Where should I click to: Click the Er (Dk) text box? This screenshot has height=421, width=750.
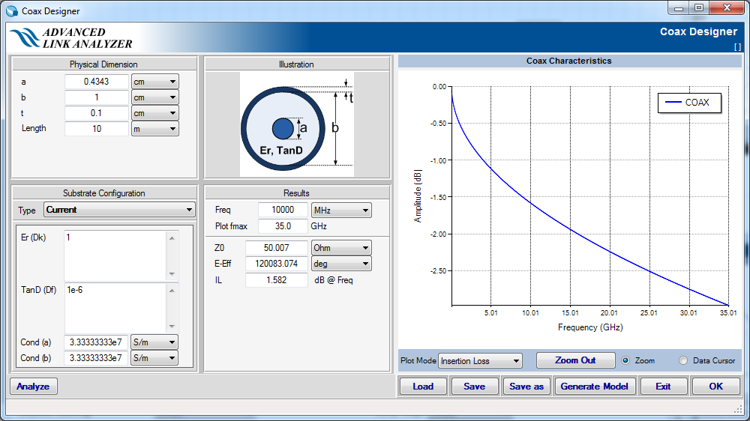(x=115, y=253)
